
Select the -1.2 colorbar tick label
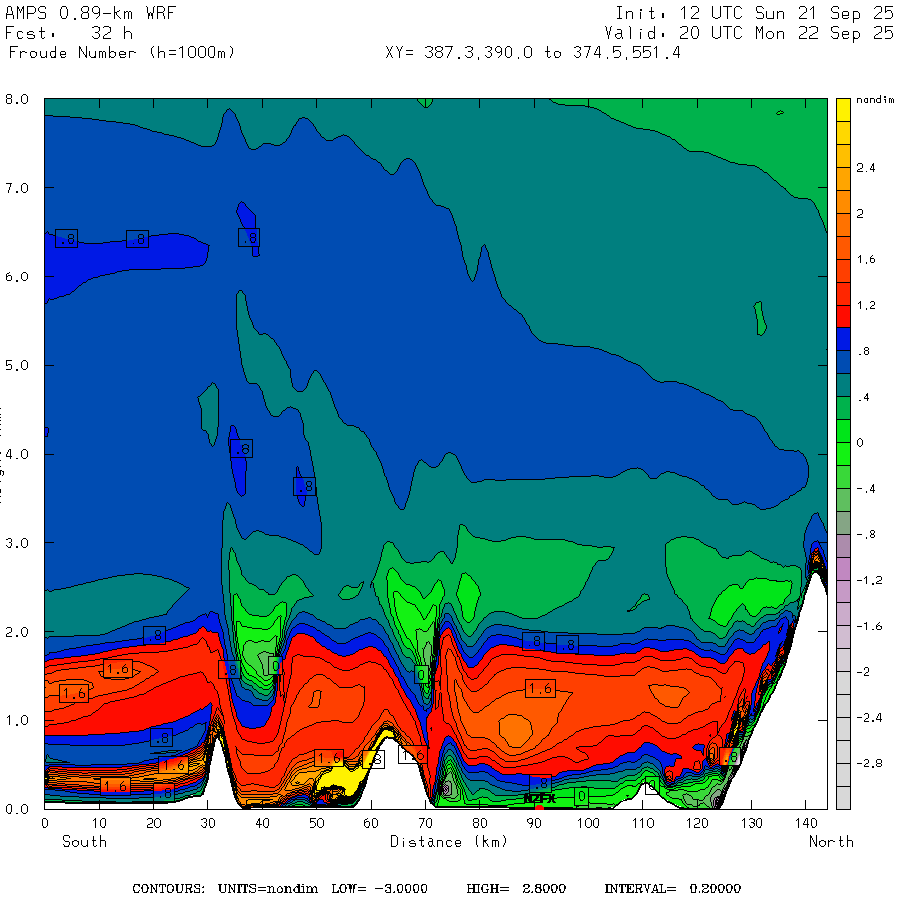point(869,580)
